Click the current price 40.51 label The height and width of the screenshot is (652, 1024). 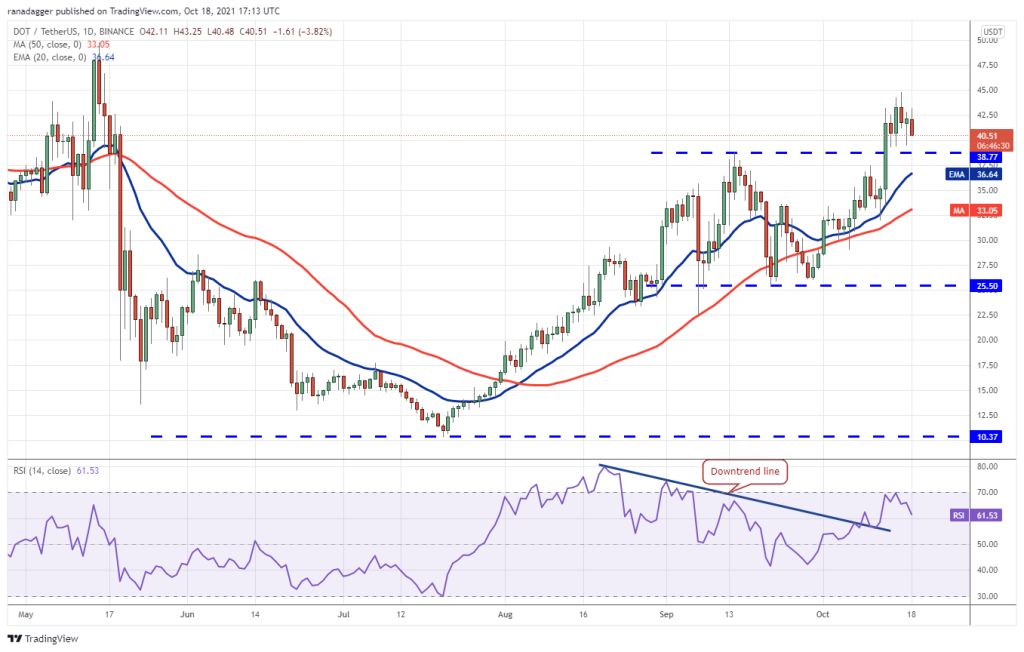point(992,140)
